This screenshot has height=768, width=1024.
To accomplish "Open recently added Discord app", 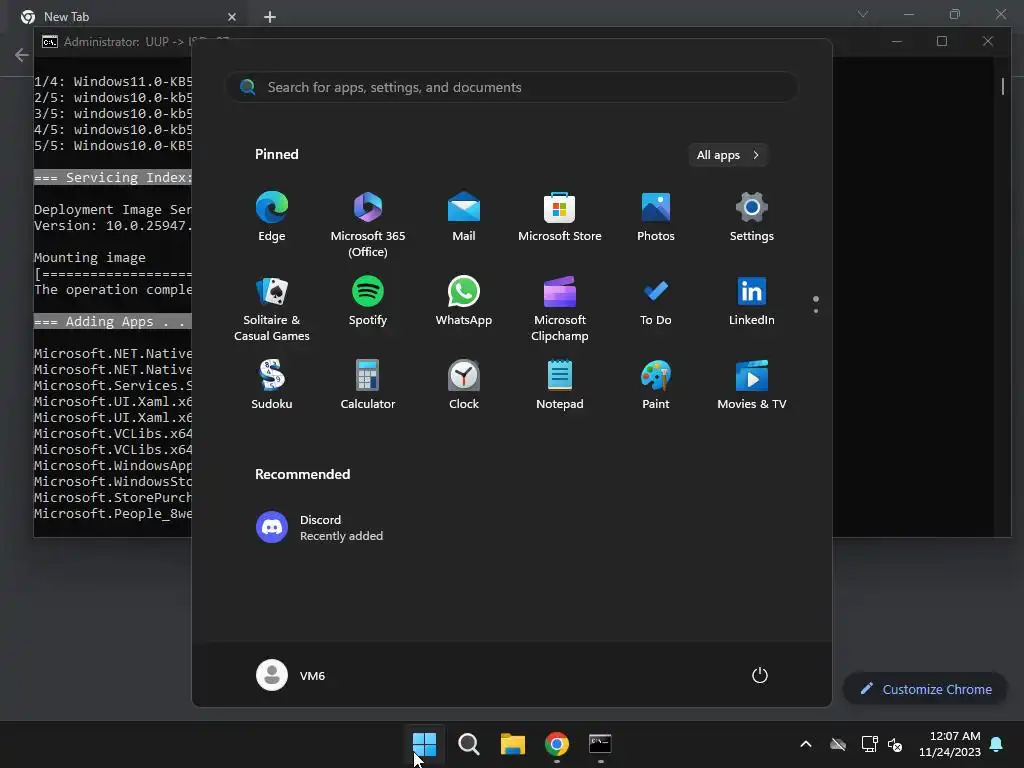I will [x=320, y=527].
